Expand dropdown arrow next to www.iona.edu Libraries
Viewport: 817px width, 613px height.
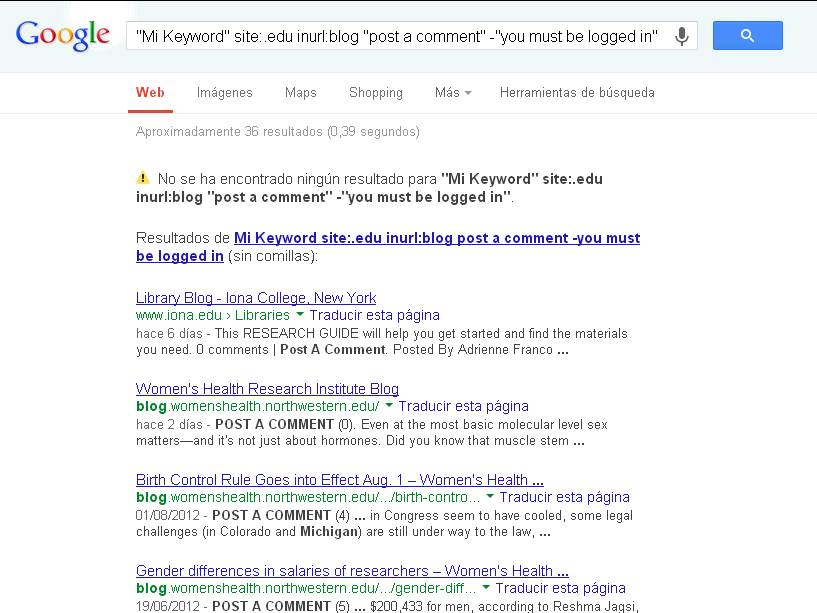[x=300, y=314]
